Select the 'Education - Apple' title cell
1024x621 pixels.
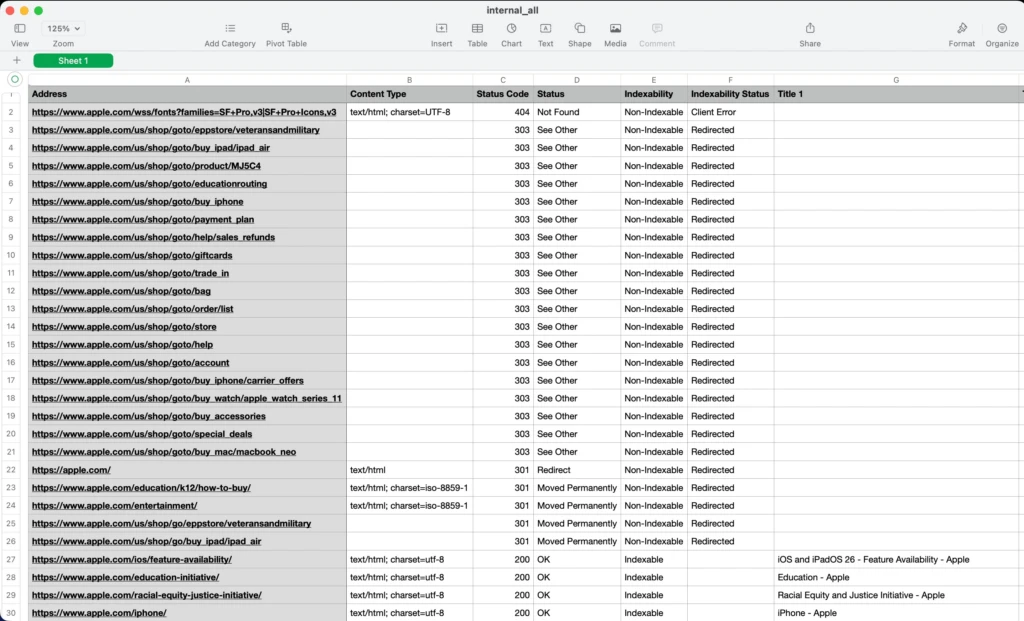click(x=896, y=577)
